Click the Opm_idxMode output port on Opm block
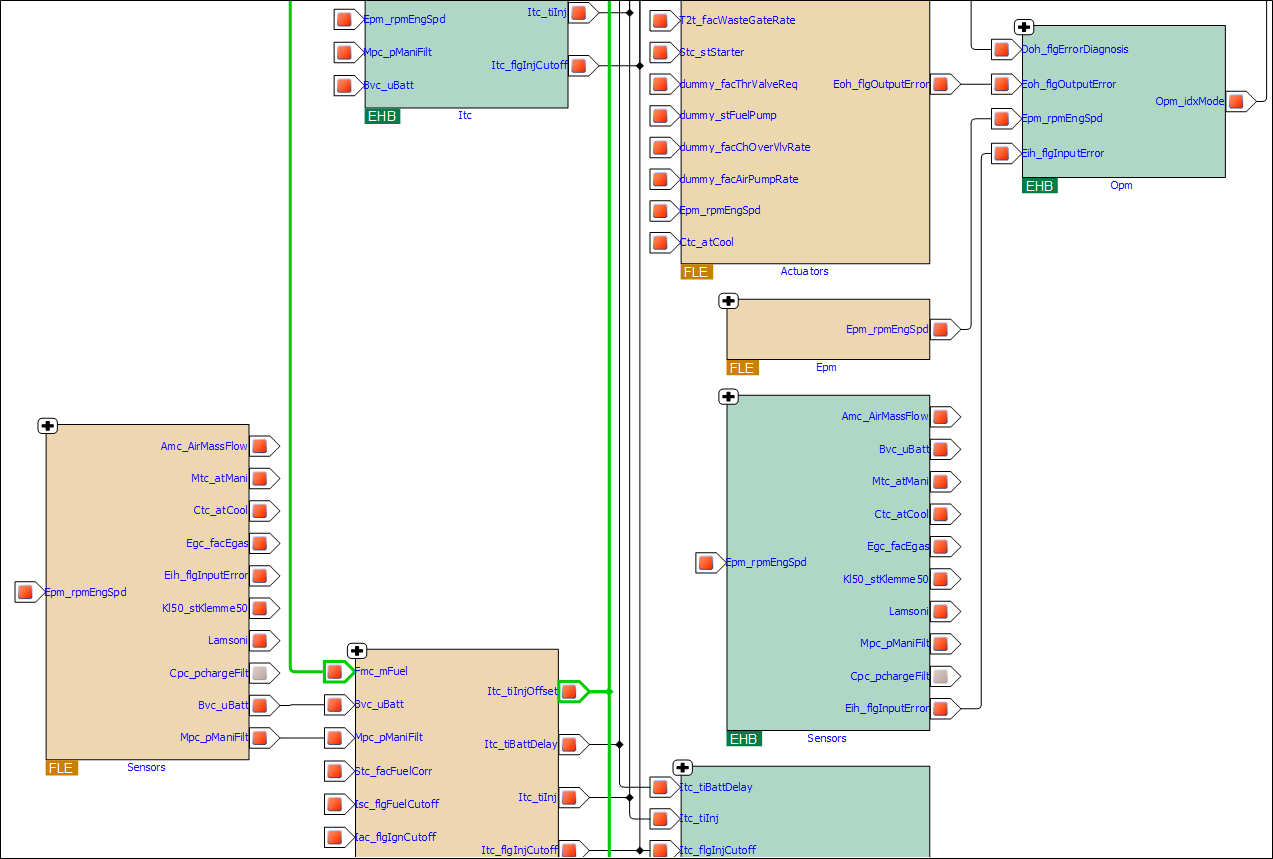The width and height of the screenshot is (1273, 859). click(x=1236, y=100)
